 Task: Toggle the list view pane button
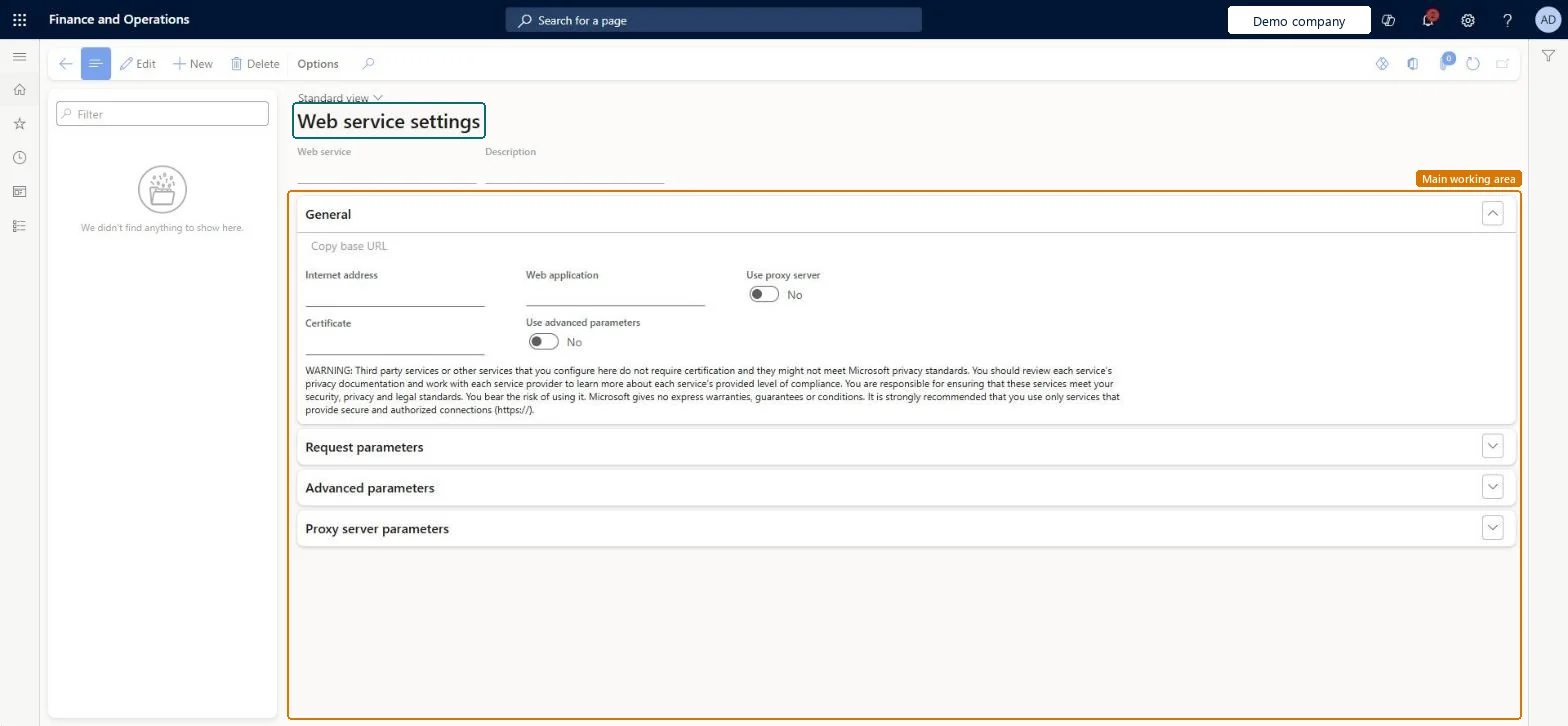(x=96, y=64)
